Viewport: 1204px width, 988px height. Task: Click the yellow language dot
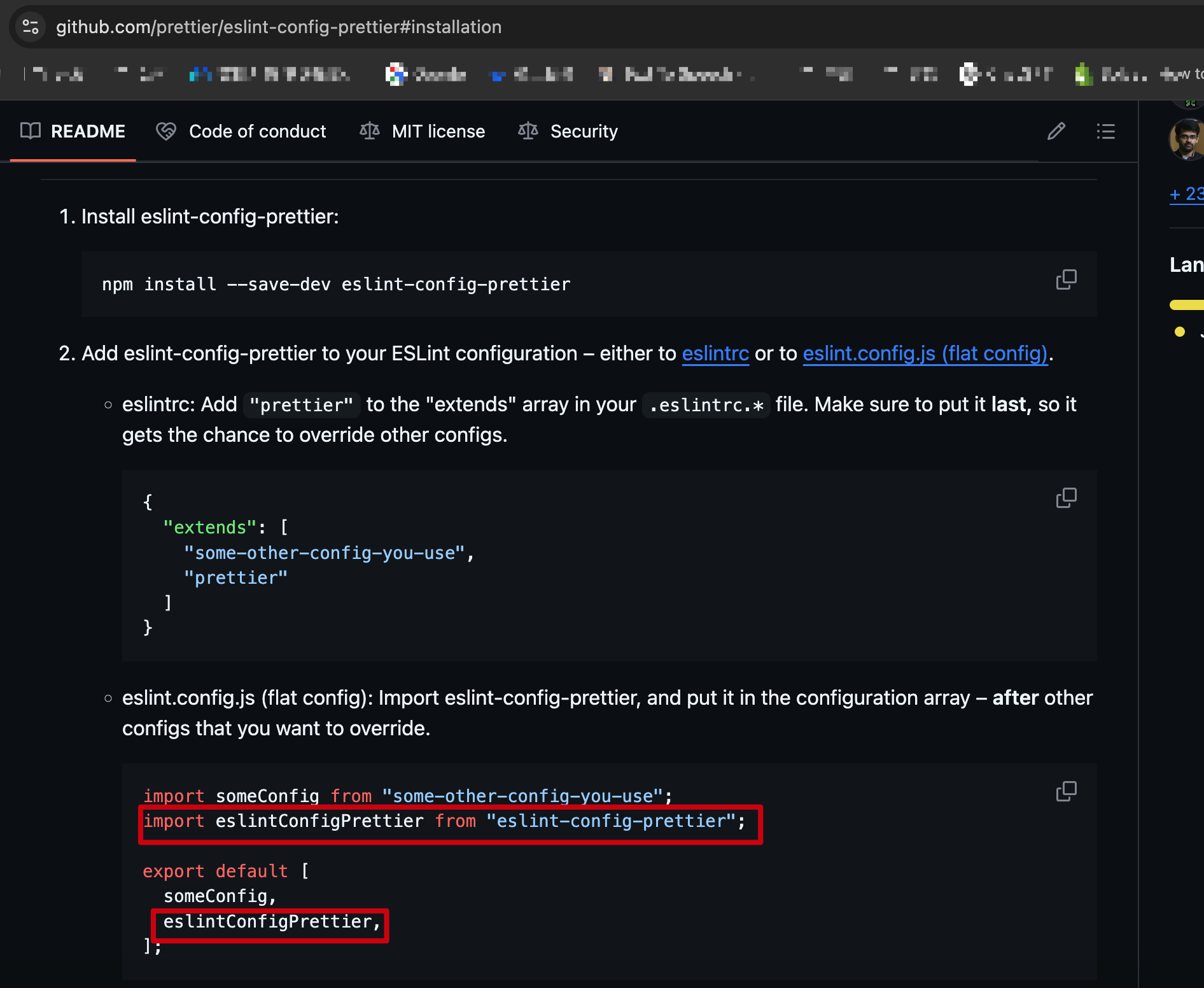[x=1180, y=332]
